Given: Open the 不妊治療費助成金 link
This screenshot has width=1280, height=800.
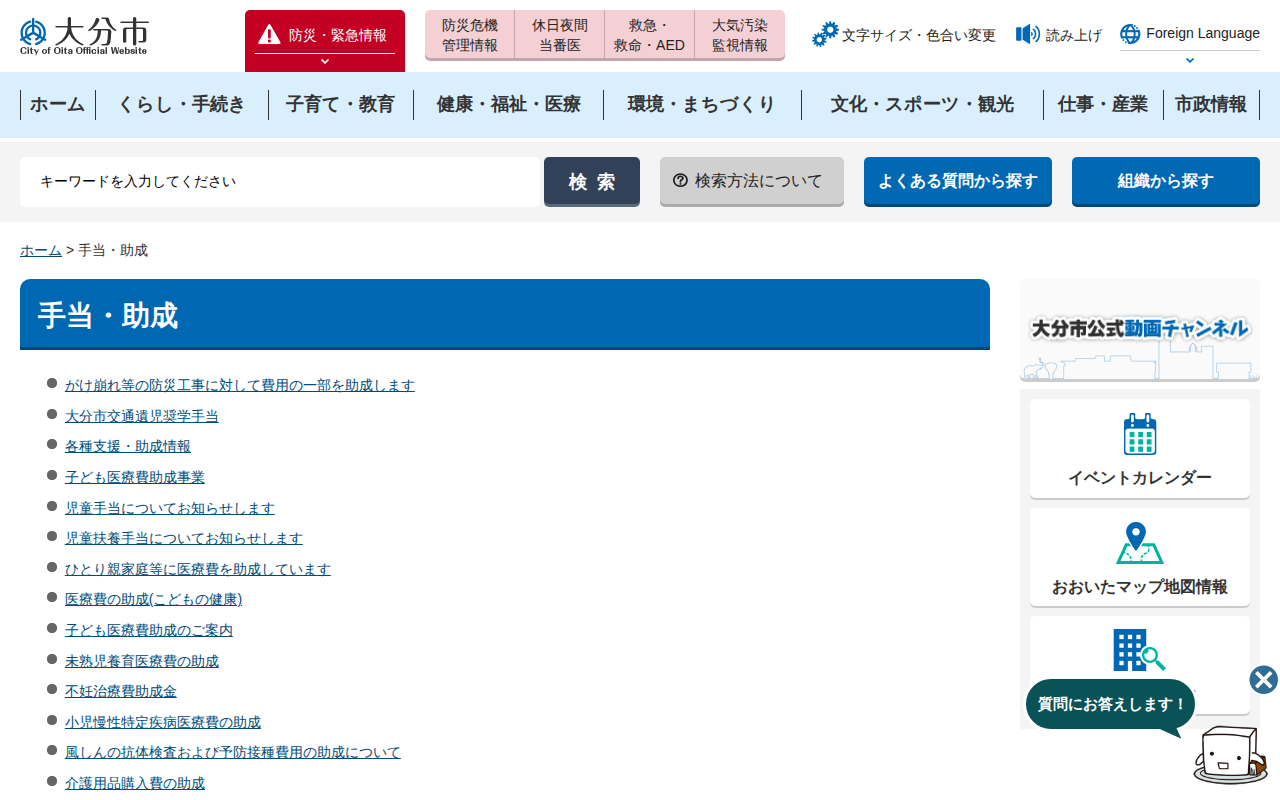Looking at the screenshot, I should point(121,691).
